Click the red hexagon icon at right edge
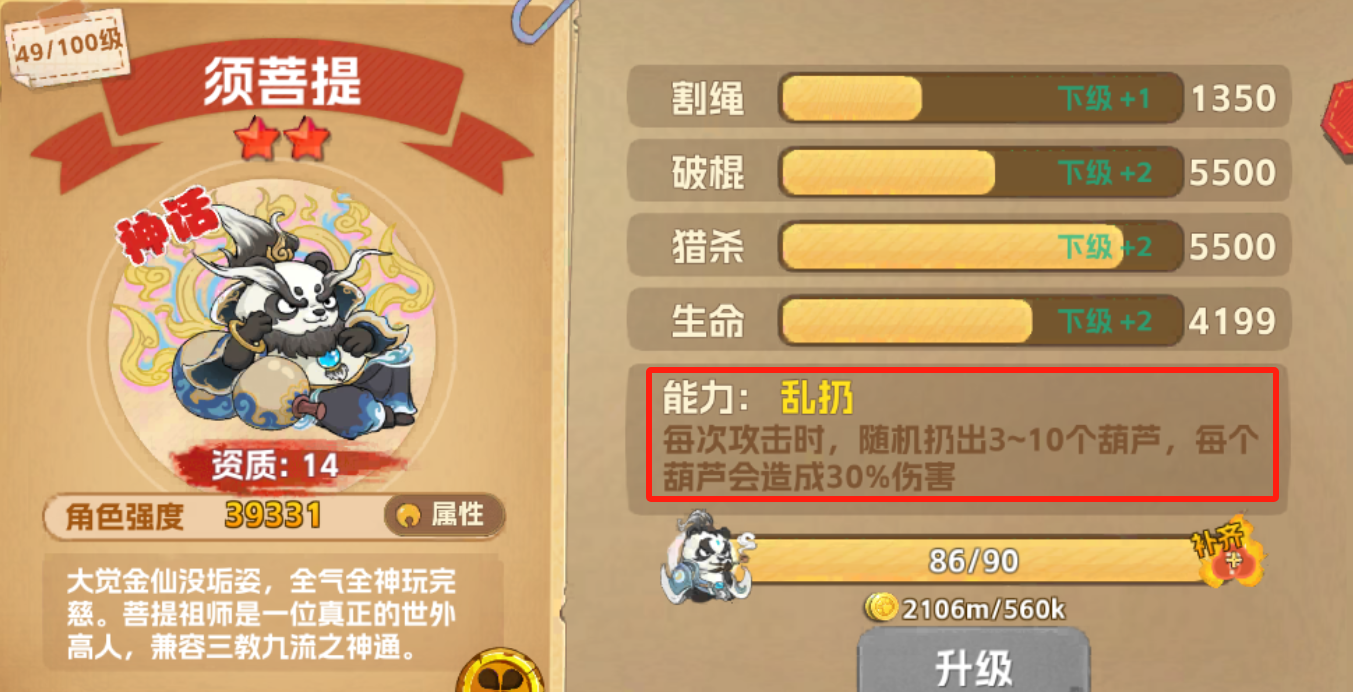The image size is (1353, 692). (1338, 123)
